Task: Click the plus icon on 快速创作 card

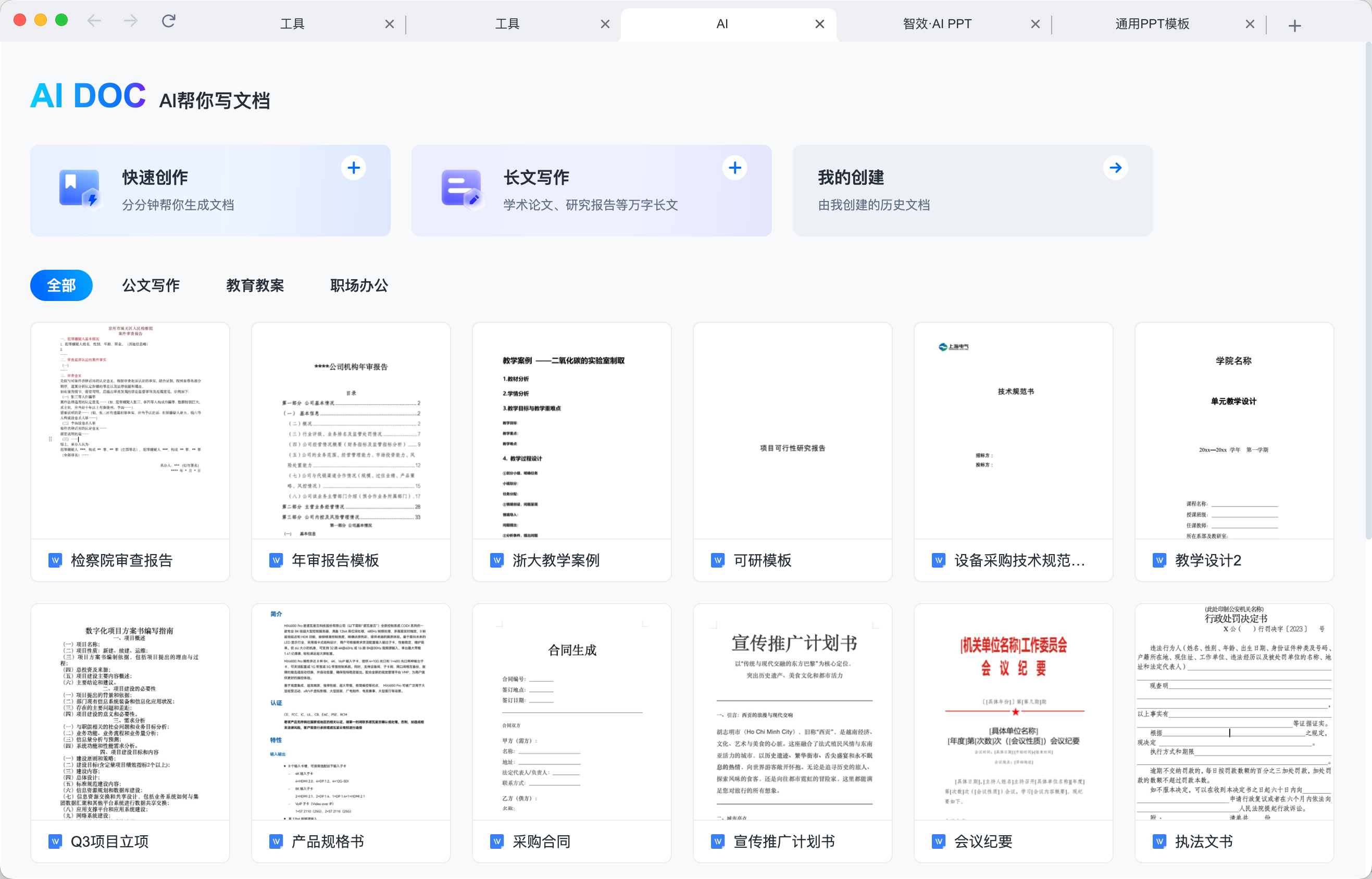Action: (x=354, y=168)
